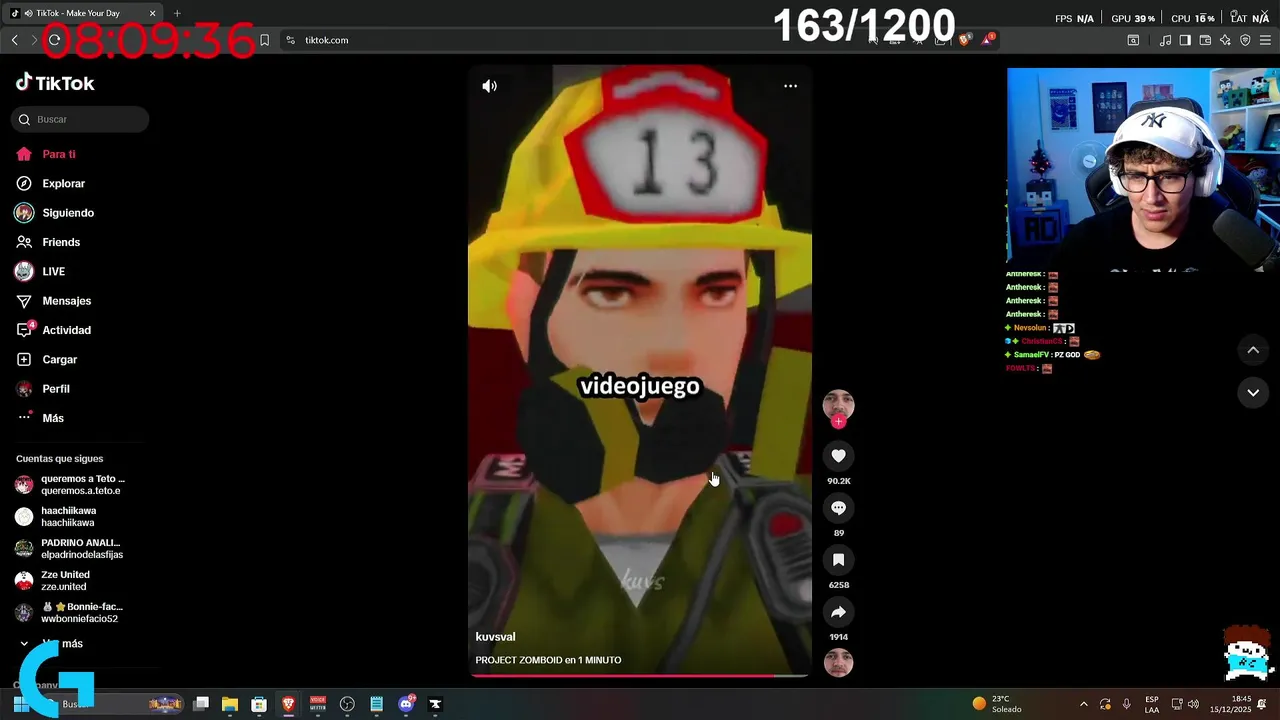Image resolution: width=1280 pixels, height=720 pixels.
Task: Save the video with the bookmark icon
Action: (x=838, y=560)
